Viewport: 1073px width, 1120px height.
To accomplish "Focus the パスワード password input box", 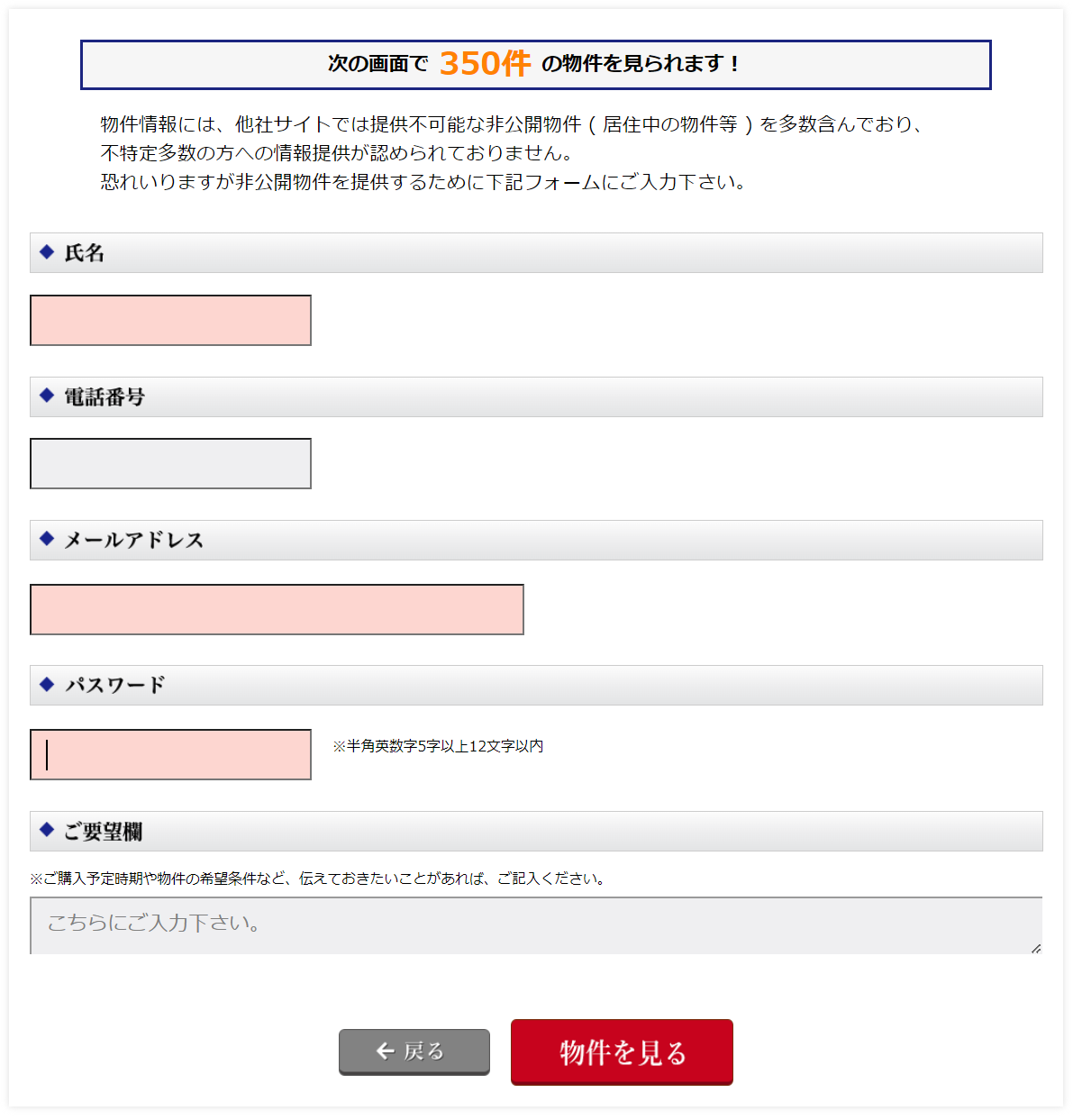I will point(169,754).
